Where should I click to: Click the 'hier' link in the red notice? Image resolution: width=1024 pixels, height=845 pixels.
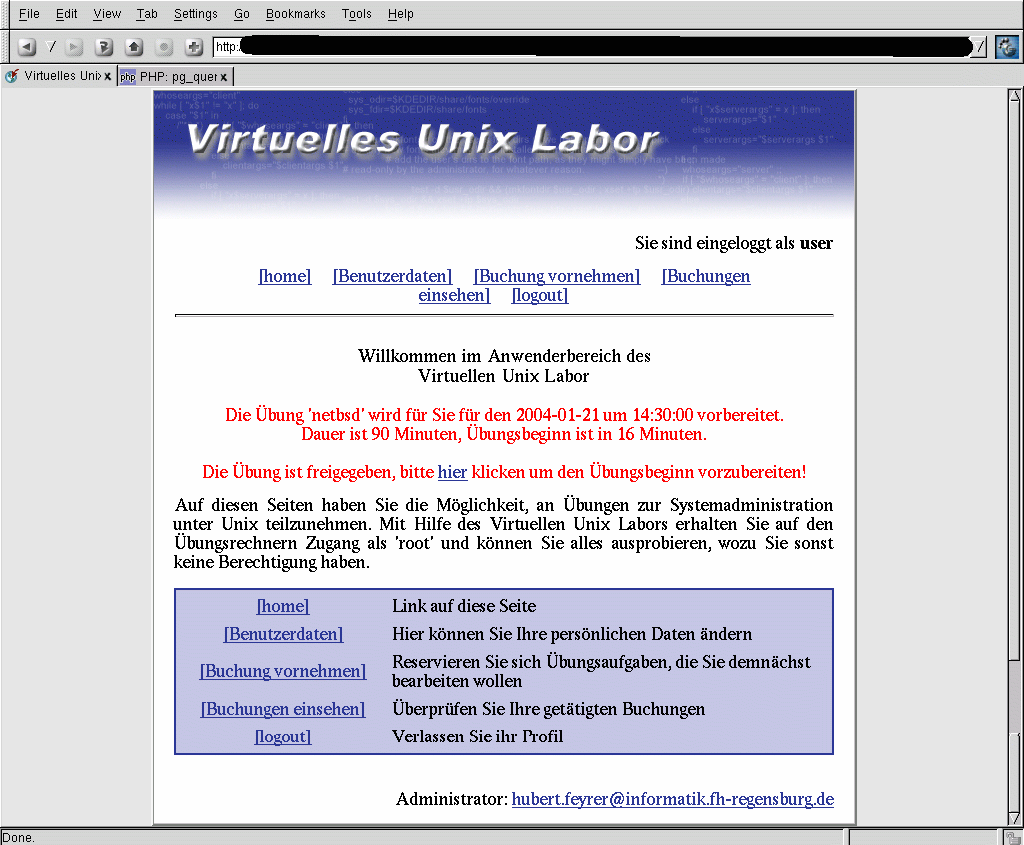click(453, 472)
